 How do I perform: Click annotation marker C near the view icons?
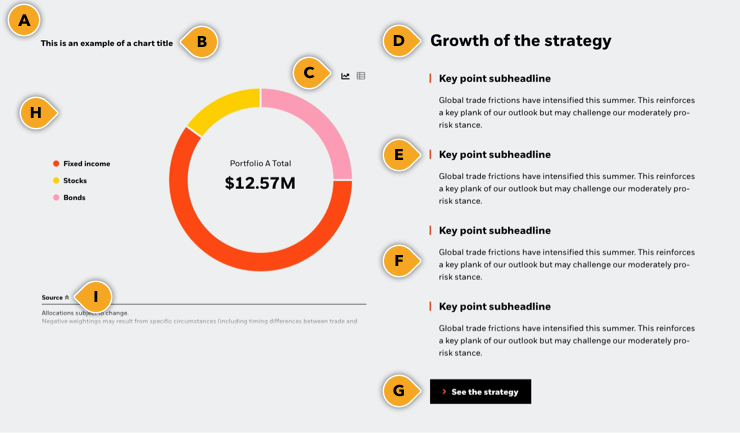[309, 72]
